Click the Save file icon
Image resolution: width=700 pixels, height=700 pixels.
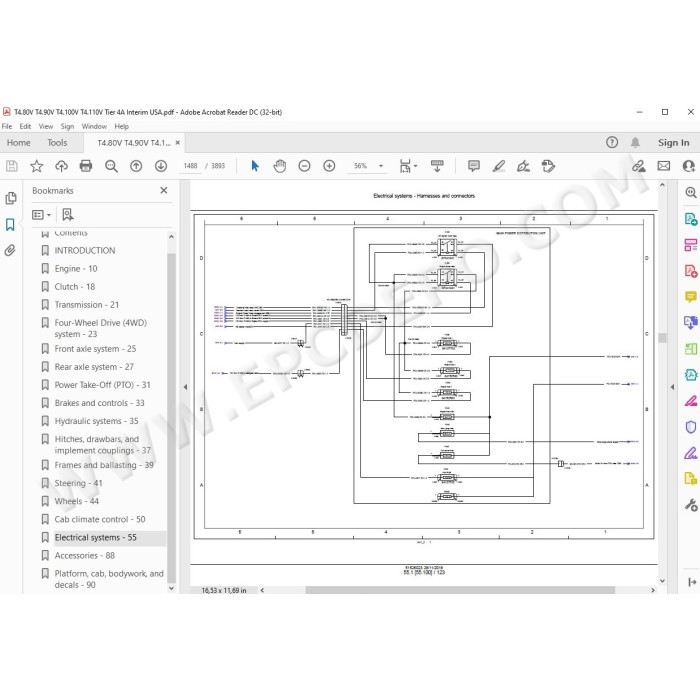pyautogui.click(x=12, y=166)
